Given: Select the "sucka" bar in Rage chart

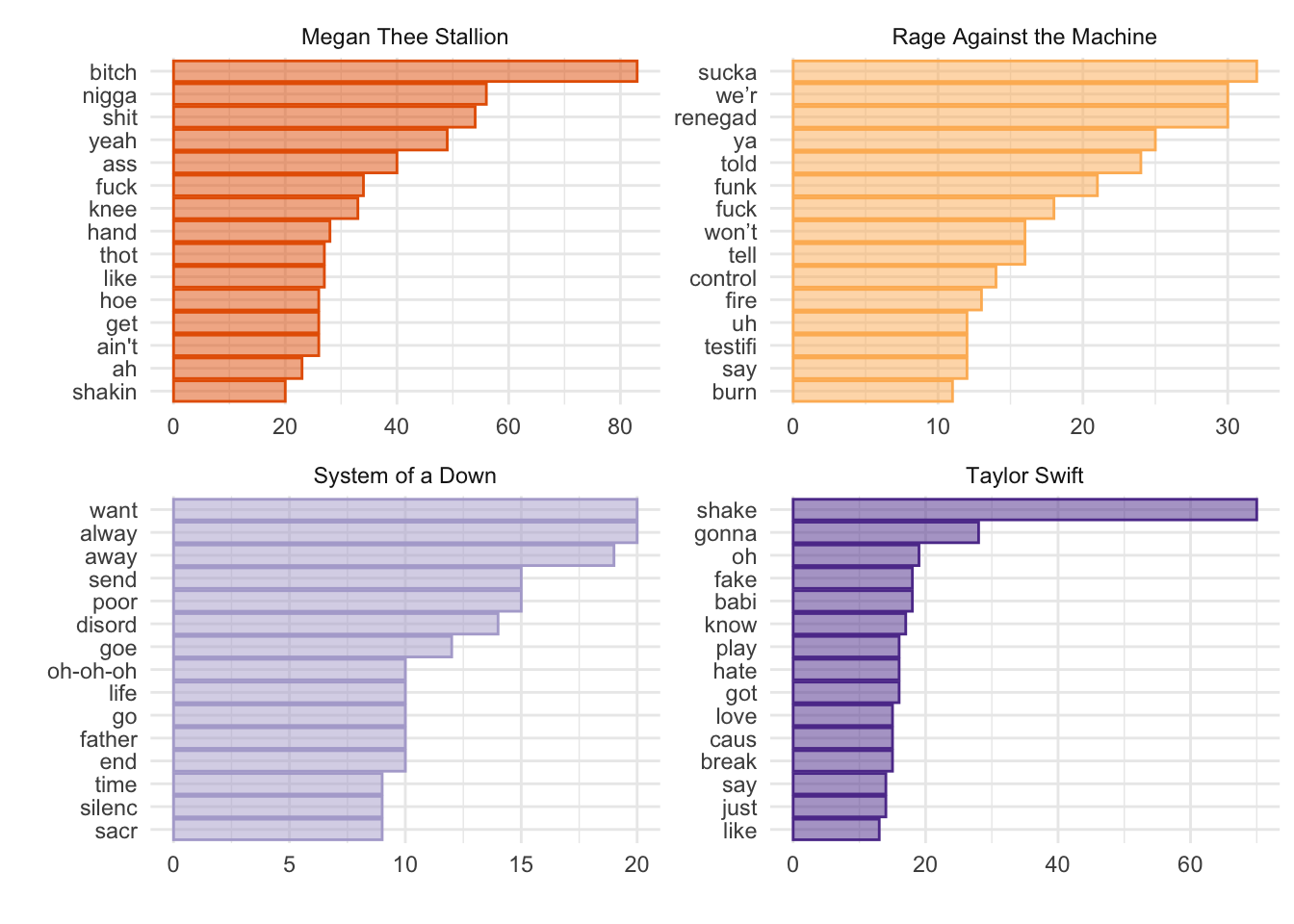Looking at the screenshot, I should click(x=1024, y=72).
